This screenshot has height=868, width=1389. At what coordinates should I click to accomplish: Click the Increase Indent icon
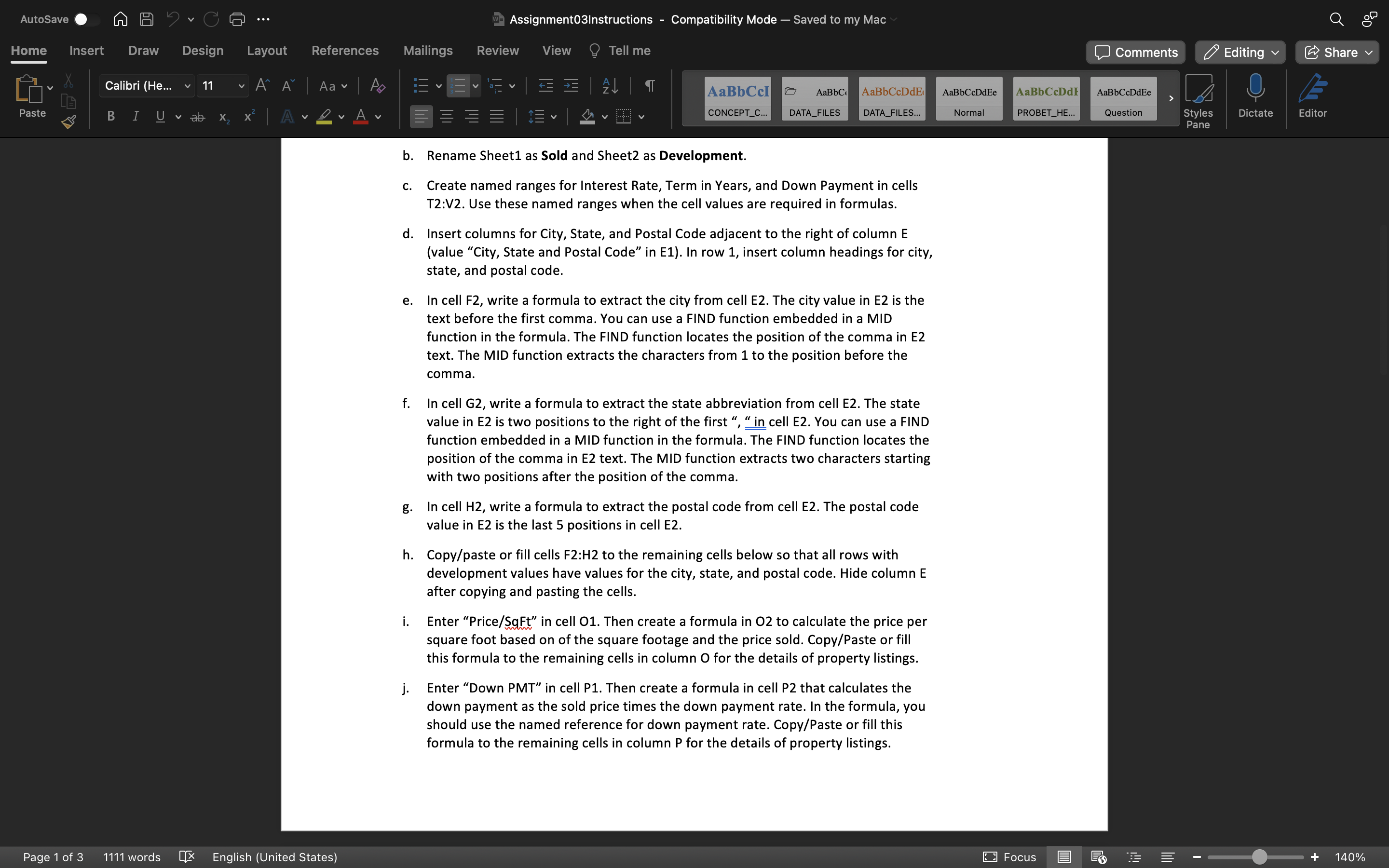[571, 86]
